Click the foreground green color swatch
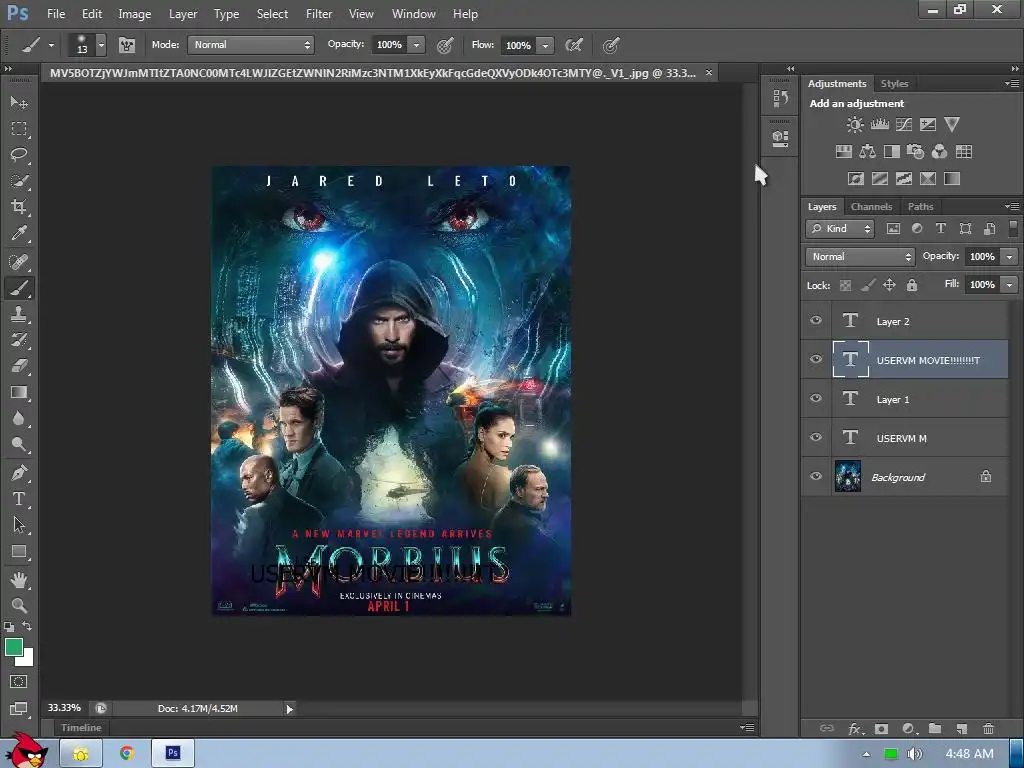Screen dimensions: 1024x768 coord(13,647)
